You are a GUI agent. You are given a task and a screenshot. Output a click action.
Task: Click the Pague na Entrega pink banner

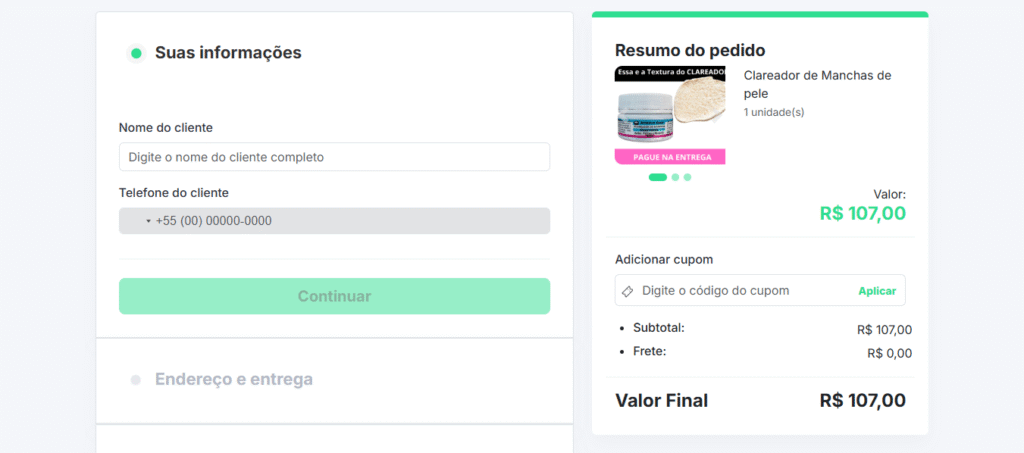(x=670, y=157)
